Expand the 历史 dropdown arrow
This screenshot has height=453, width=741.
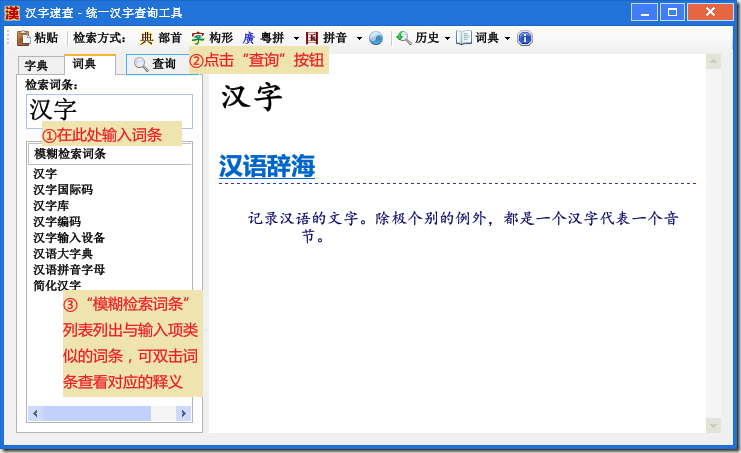coord(447,39)
